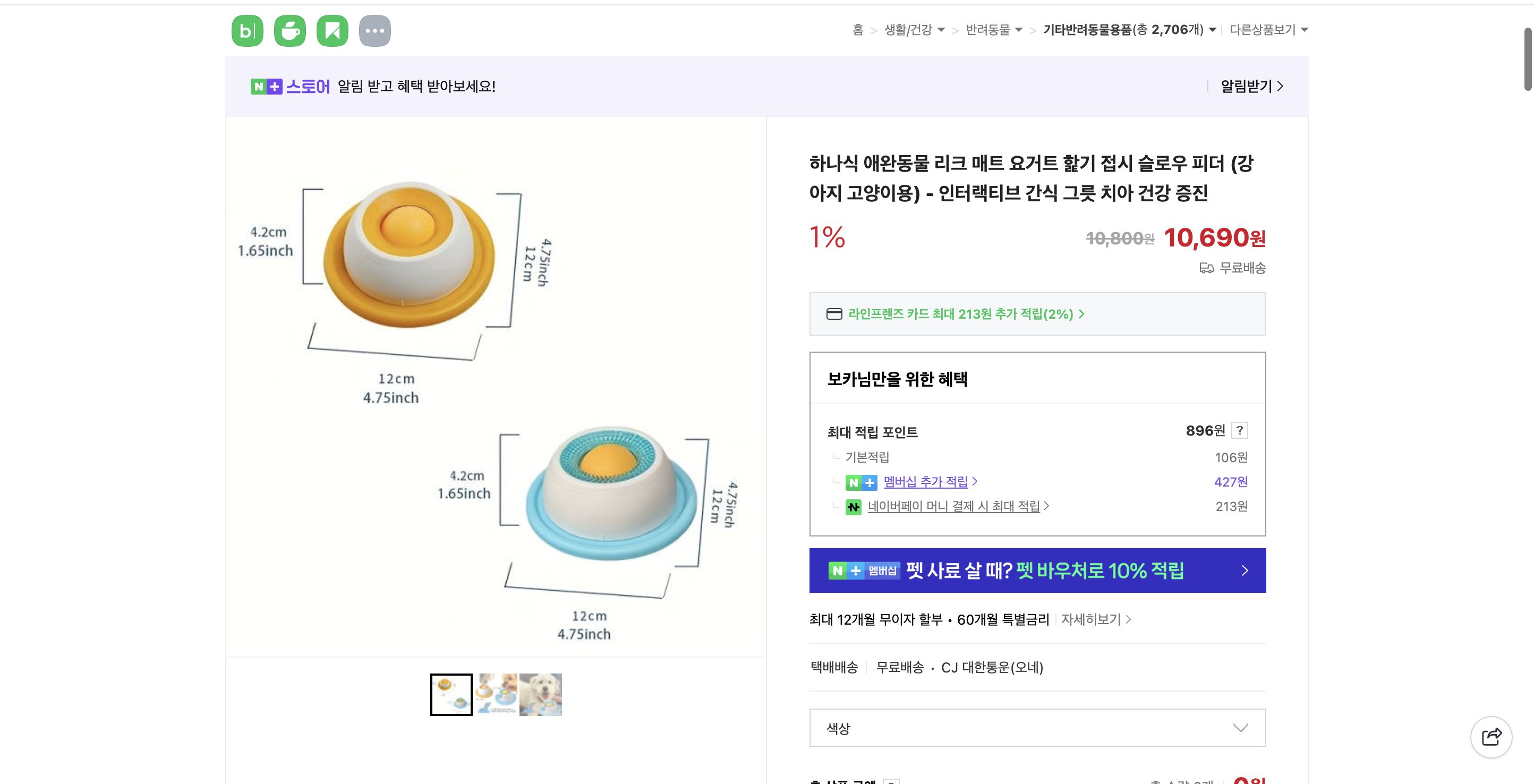
Task: Click the 알림받기 button
Action: click(x=1249, y=86)
